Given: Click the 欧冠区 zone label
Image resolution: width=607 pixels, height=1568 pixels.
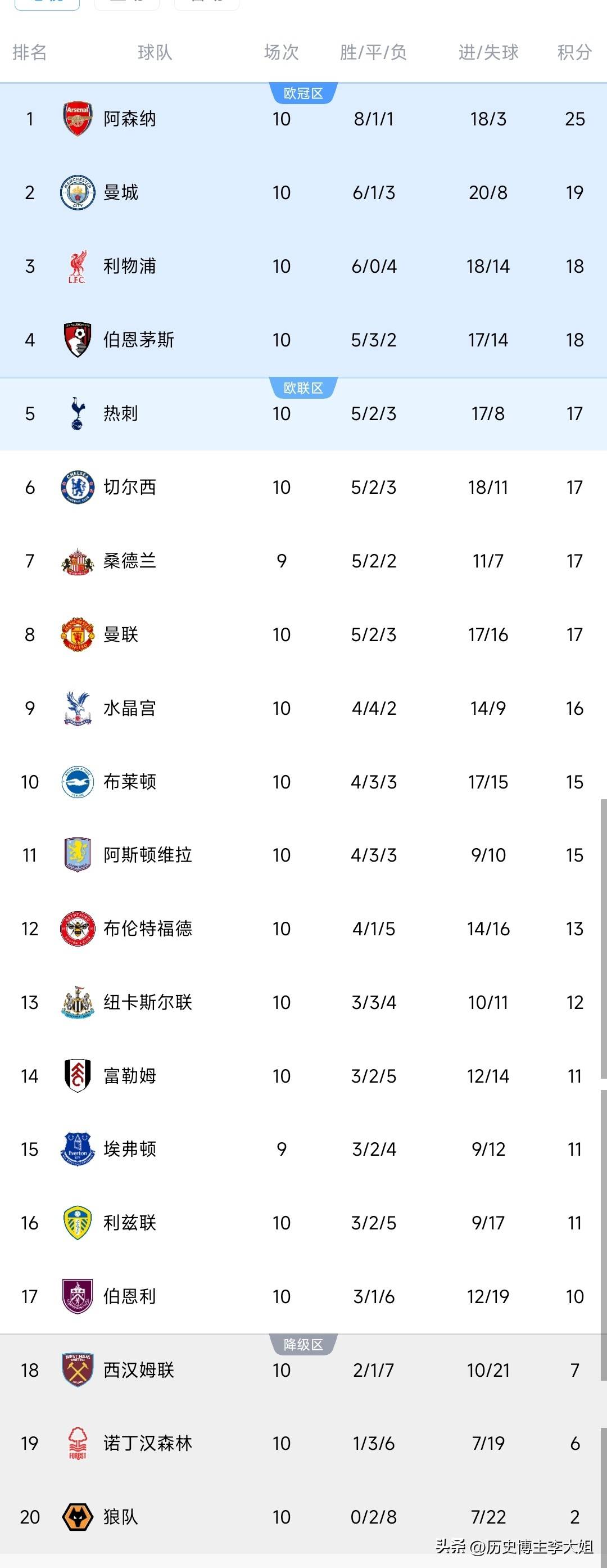Looking at the screenshot, I should (303, 93).
